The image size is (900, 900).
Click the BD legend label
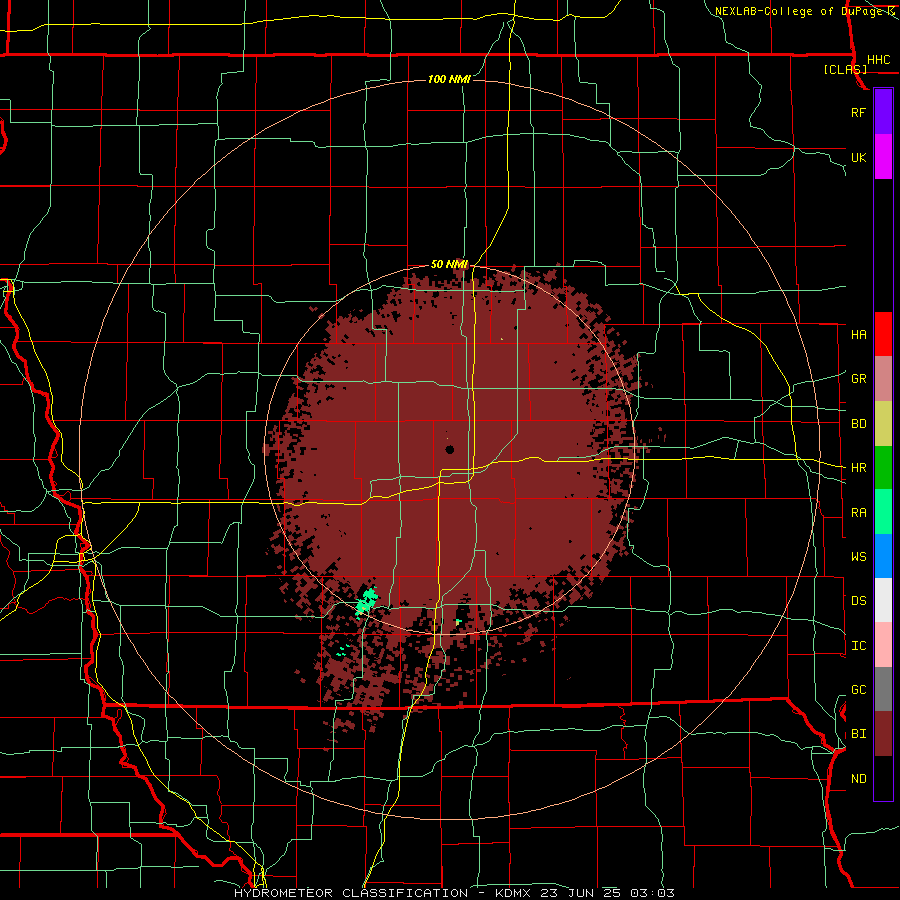[858, 424]
